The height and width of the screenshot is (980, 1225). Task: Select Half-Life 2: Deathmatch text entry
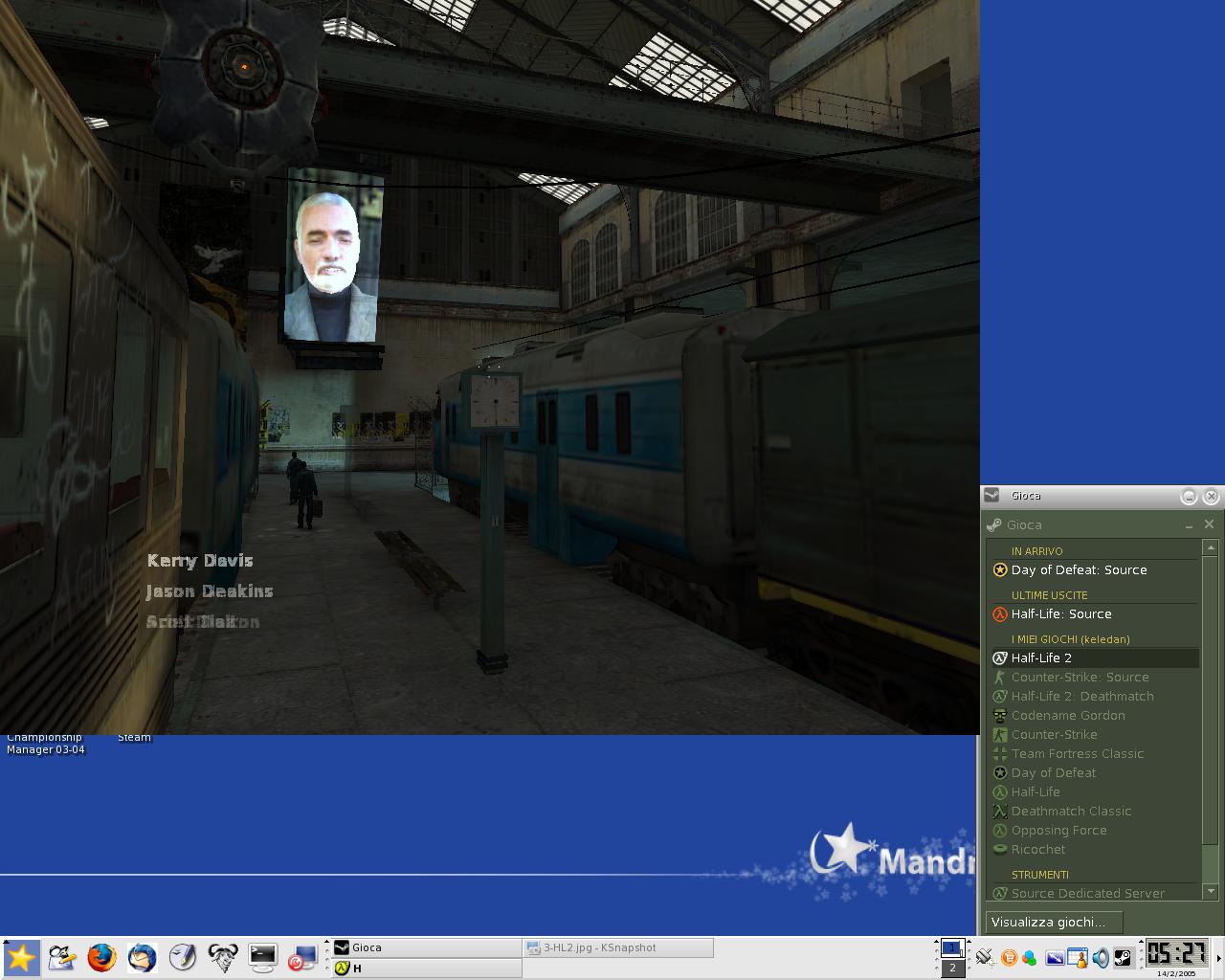(1082, 696)
